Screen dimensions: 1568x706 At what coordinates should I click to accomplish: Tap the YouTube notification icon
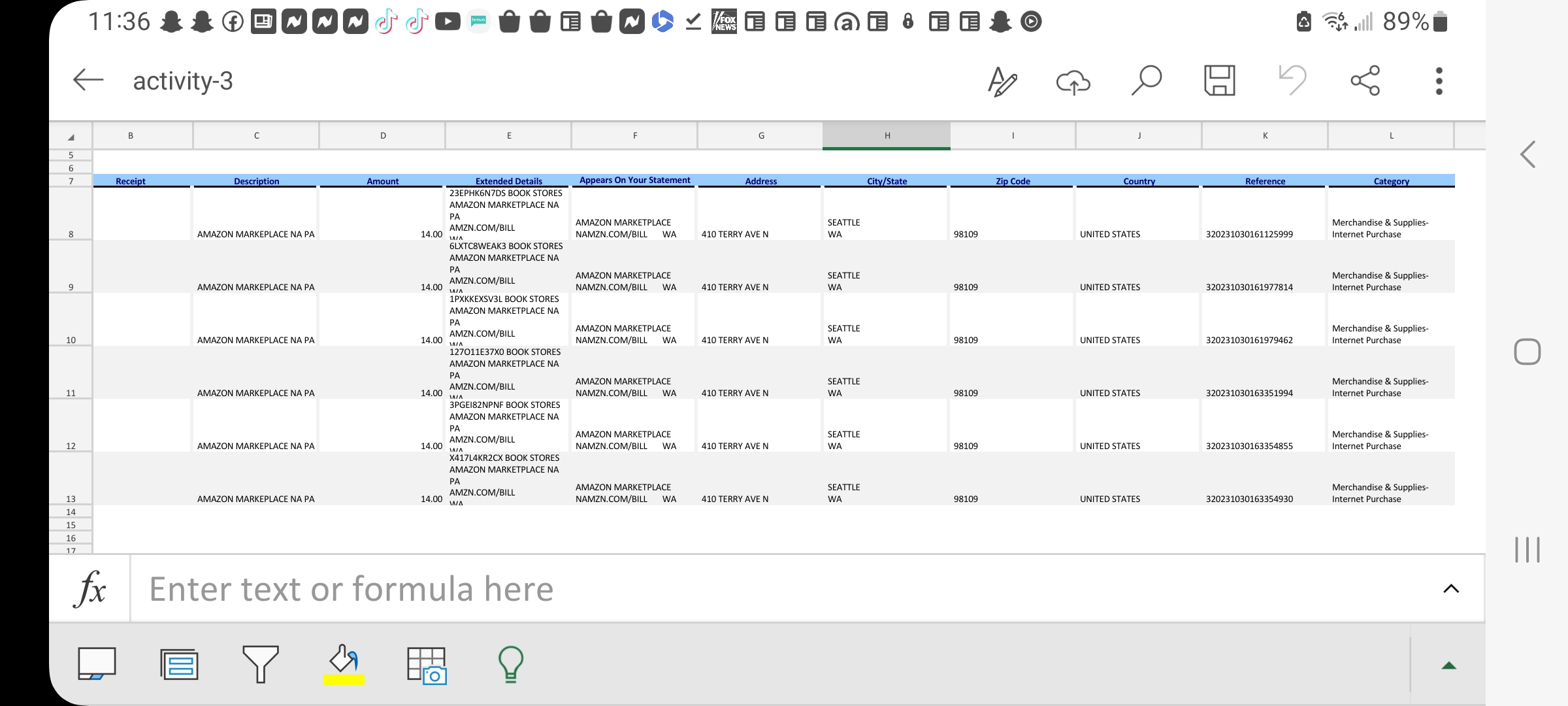448,22
